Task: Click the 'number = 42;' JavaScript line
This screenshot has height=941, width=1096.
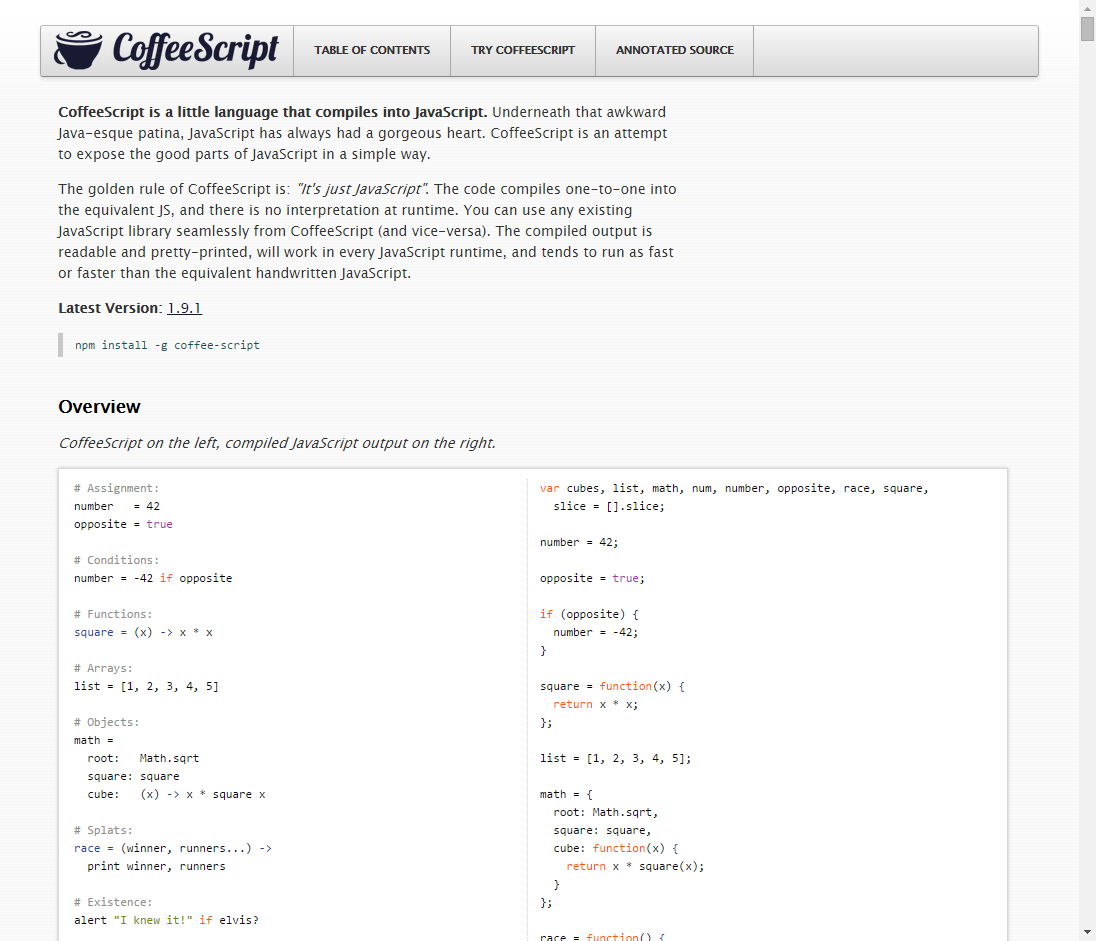Action: pyautogui.click(x=579, y=543)
